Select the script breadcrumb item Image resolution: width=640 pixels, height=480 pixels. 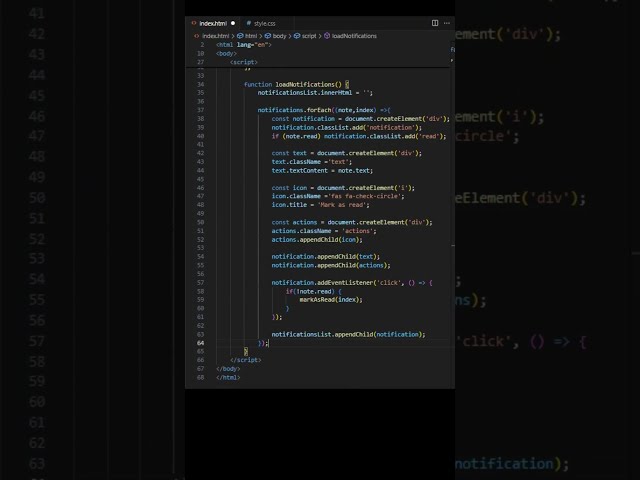click(x=305, y=36)
